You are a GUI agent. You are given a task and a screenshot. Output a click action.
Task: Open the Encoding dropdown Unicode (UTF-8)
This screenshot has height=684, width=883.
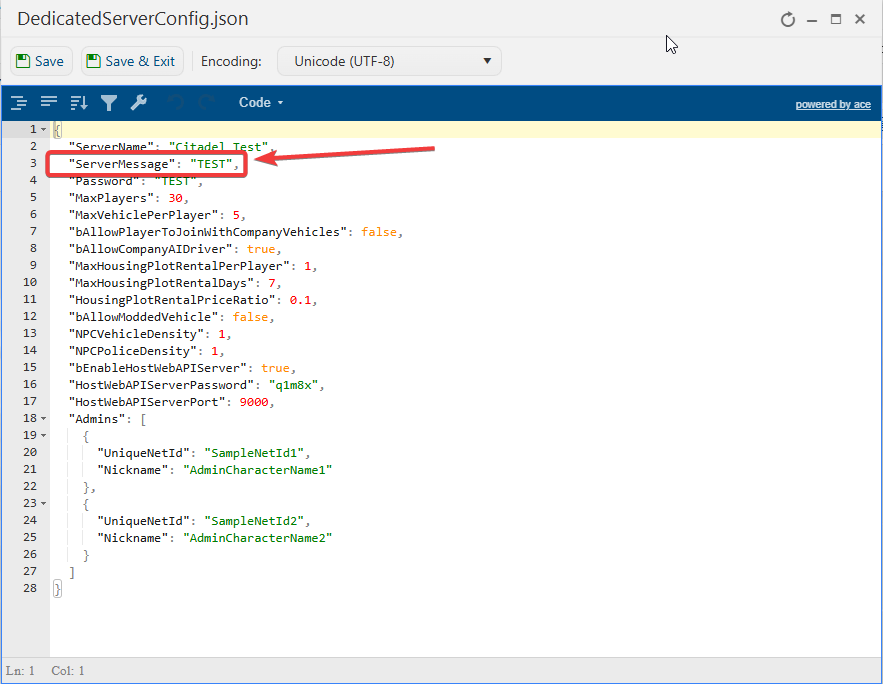389,61
